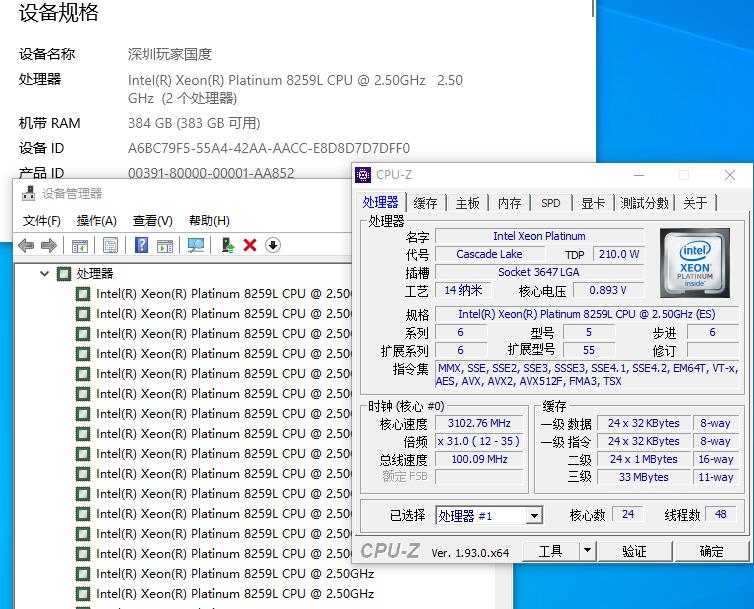Open the 操作(A) menu
Viewport: 754px width, 609px height.
tap(97, 221)
